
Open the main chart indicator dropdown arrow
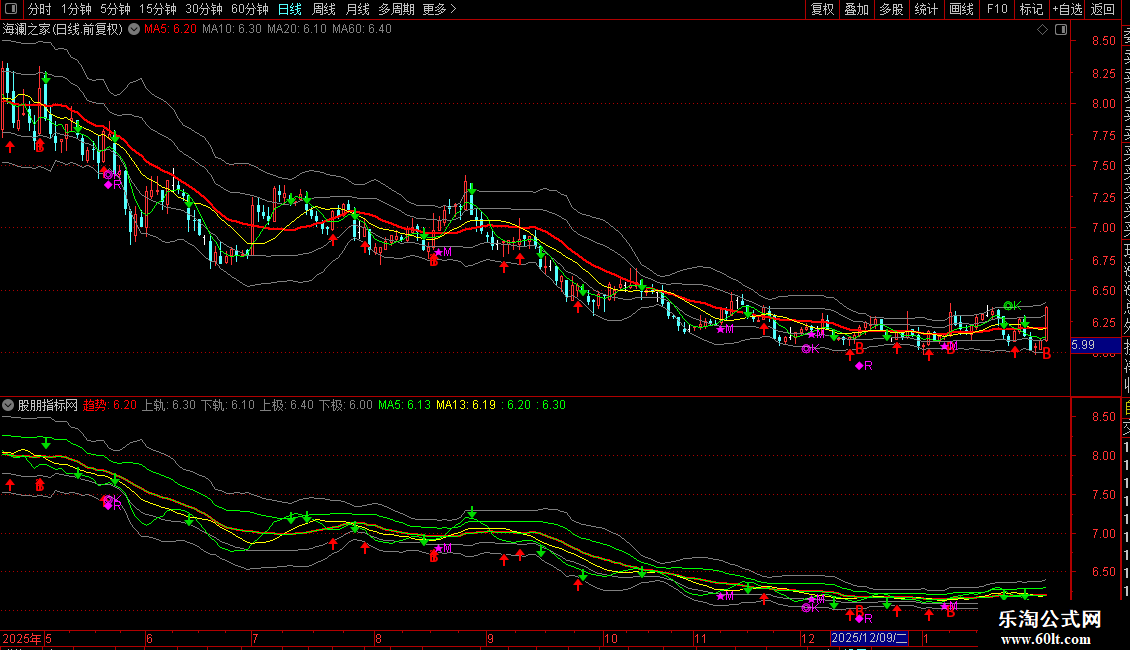point(132,29)
